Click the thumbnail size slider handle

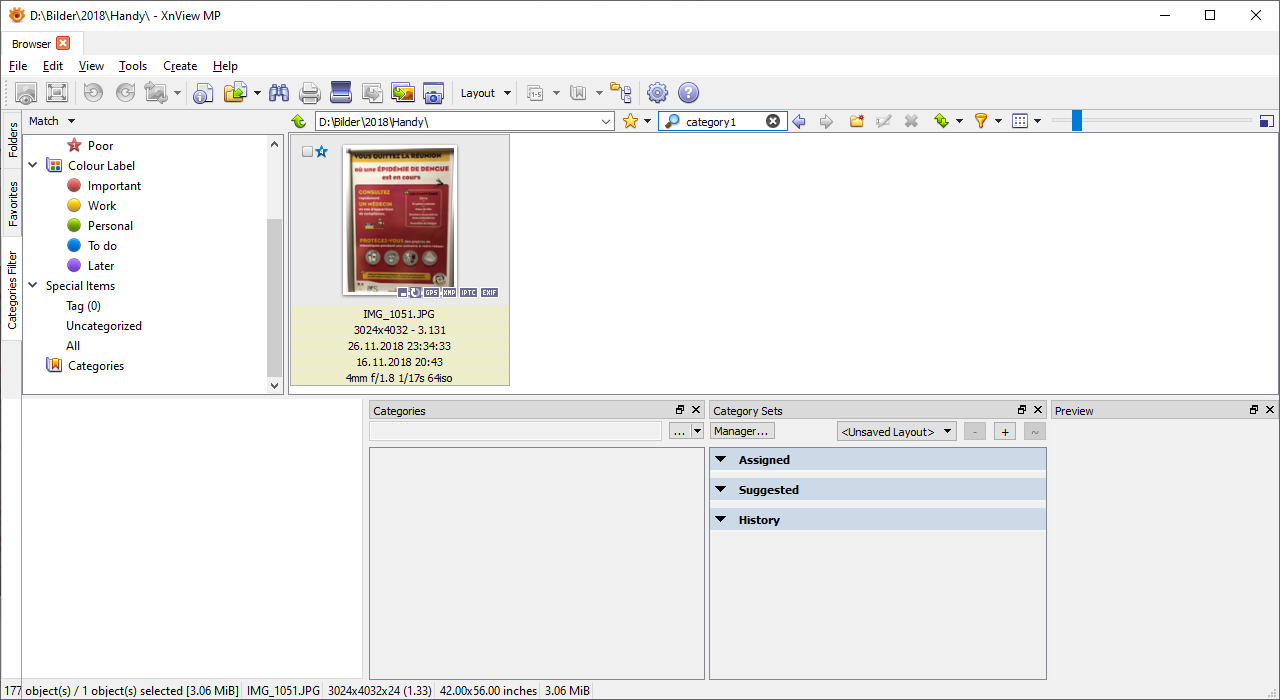tap(1076, 121)
